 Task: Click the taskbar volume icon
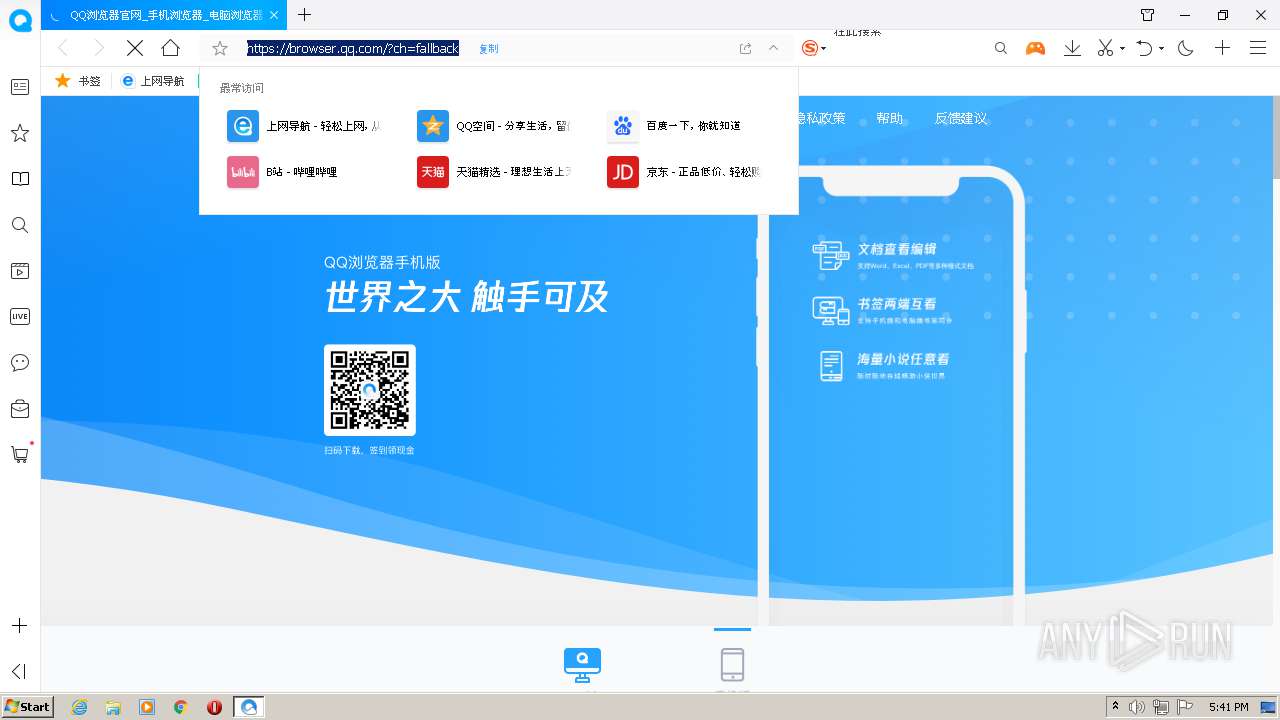(x=1136, y=707)
